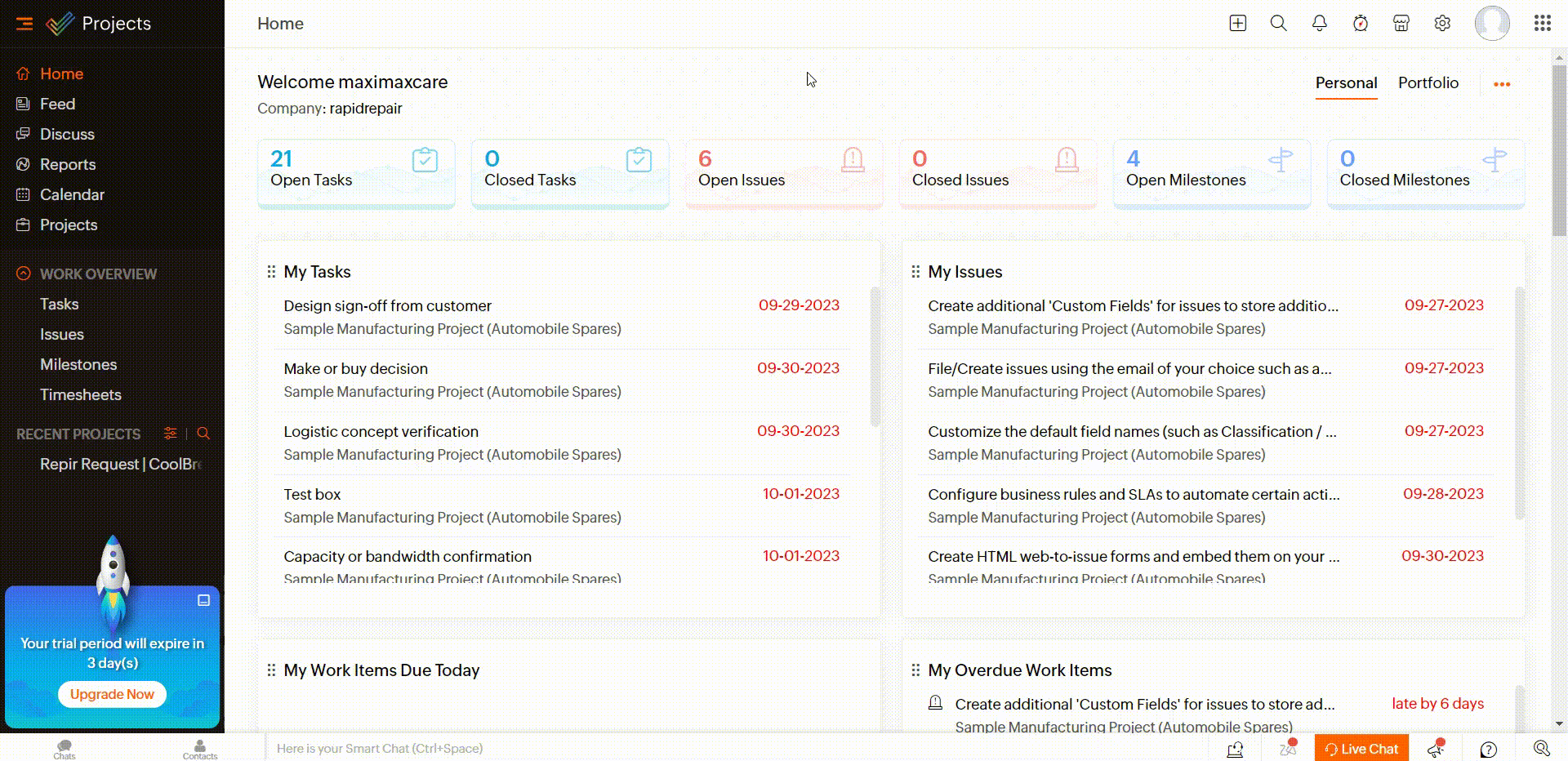
Task: Open the notifications bell
Action: pos(1319,24)
